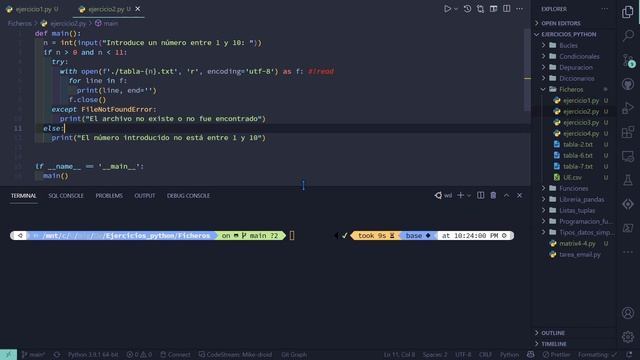The height and width of the screenshot is (360, 640).
Task: Open tabla-6.txt file
Action: click(x=578, y=156)
